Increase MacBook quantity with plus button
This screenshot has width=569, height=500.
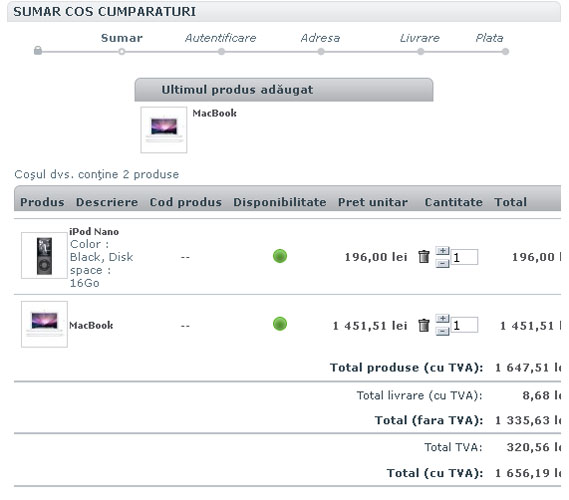click(442, 319)
